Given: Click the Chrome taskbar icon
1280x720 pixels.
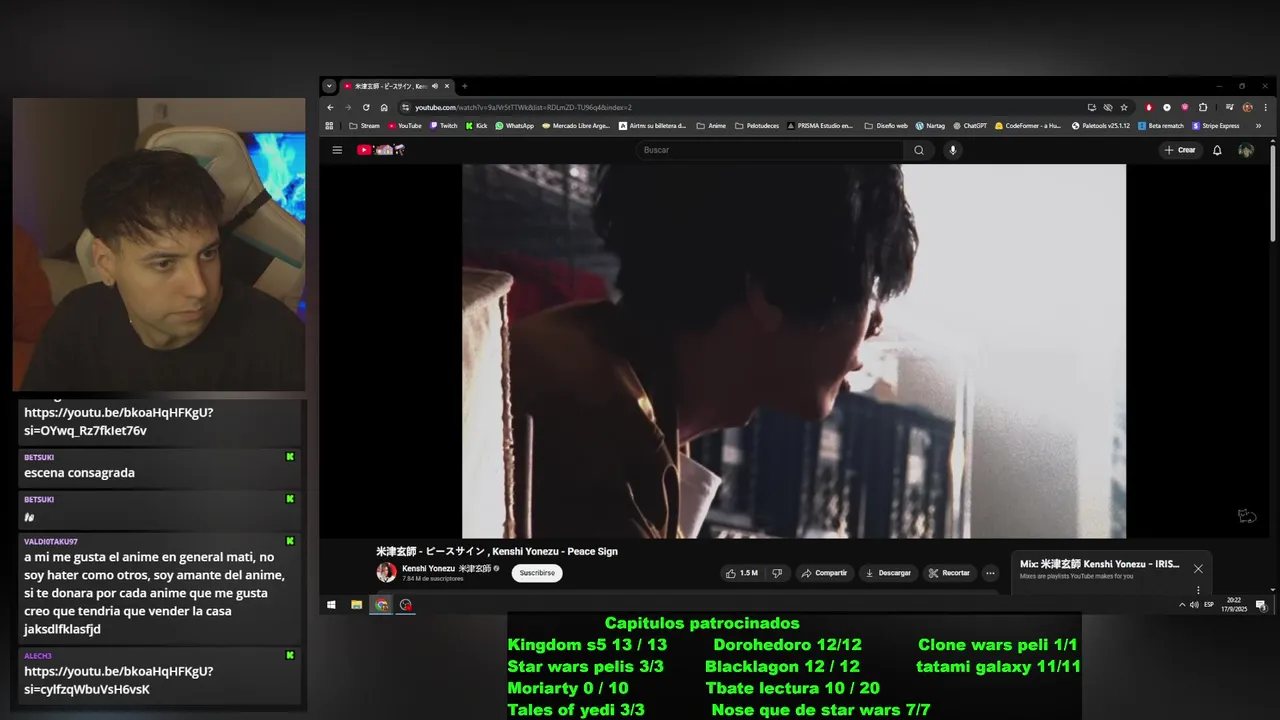Looking at the screenshot, I should (x=381, y=605).
